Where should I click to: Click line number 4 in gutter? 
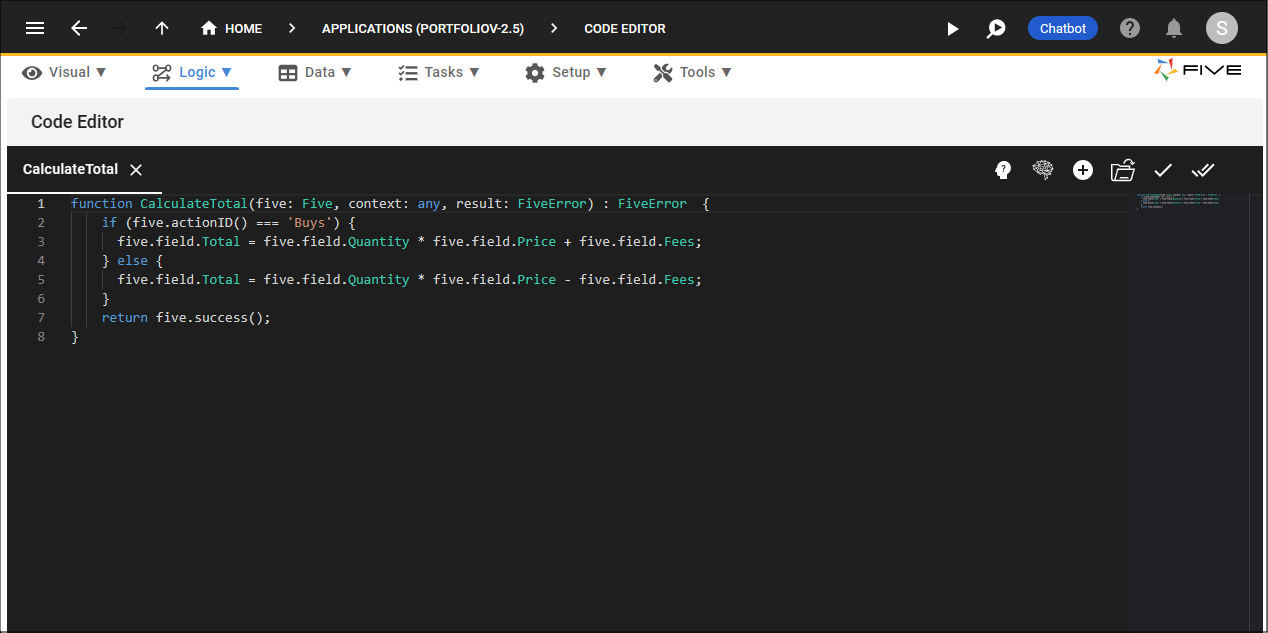41,261
